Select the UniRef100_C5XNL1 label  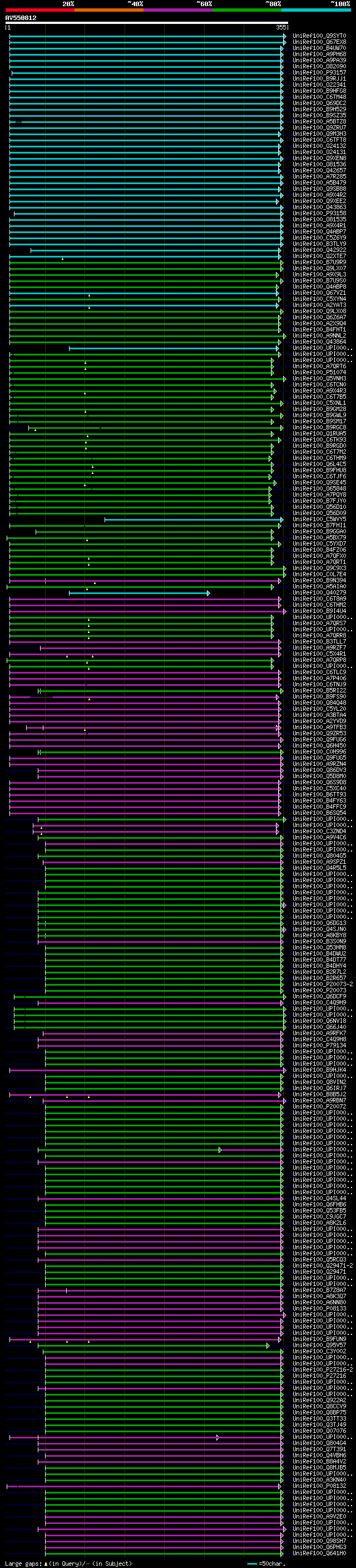(319, 403)
